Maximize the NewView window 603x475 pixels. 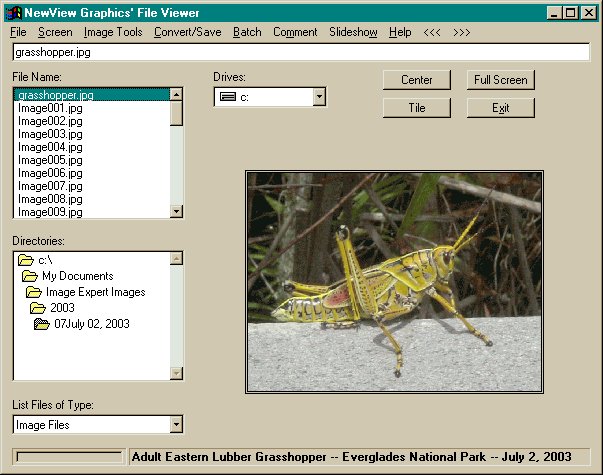click(x=571, y=13)
